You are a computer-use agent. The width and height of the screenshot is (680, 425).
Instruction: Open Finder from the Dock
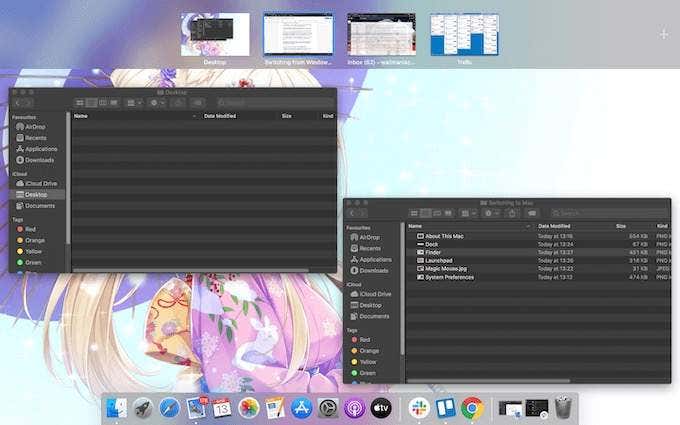116,408
